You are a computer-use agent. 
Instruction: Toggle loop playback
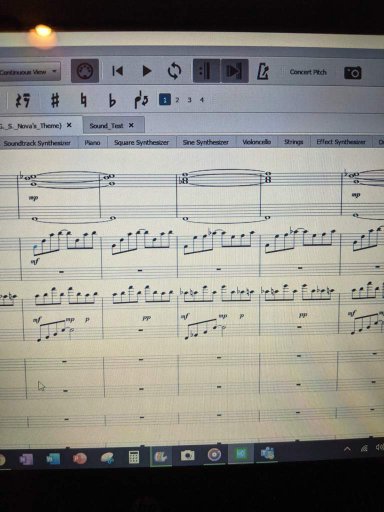(174, 71)
